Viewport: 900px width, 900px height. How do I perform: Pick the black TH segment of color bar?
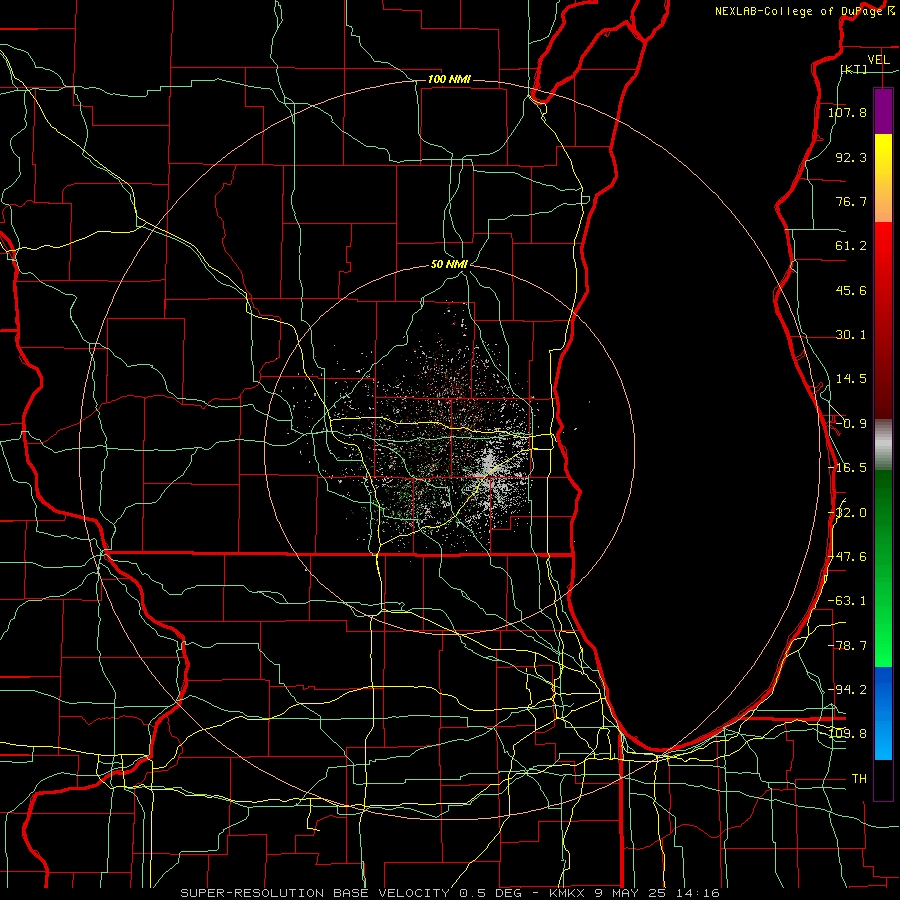[883, 780]
